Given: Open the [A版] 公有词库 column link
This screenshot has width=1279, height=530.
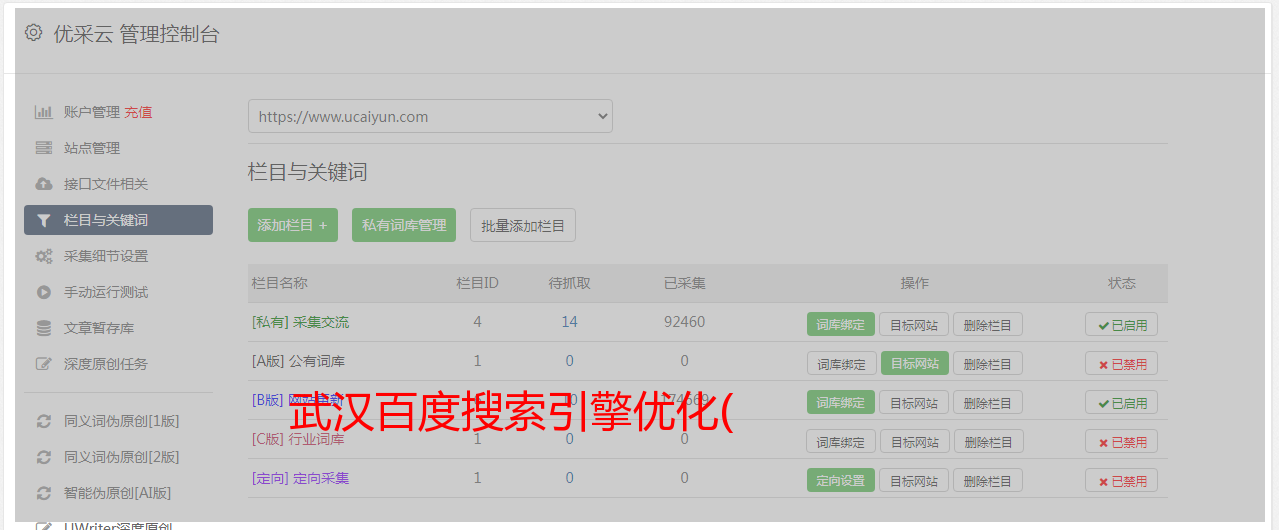Looking at the screenshot, I should [298, 361].
